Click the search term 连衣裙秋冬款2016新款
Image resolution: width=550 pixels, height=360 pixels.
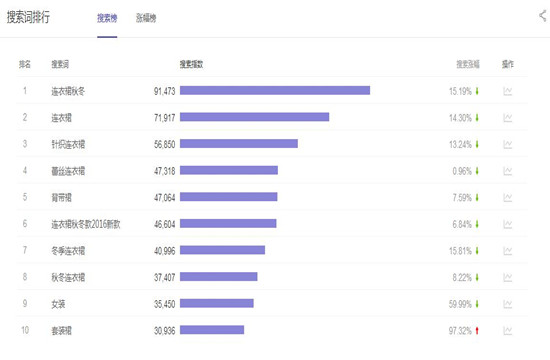coord(86,224)
